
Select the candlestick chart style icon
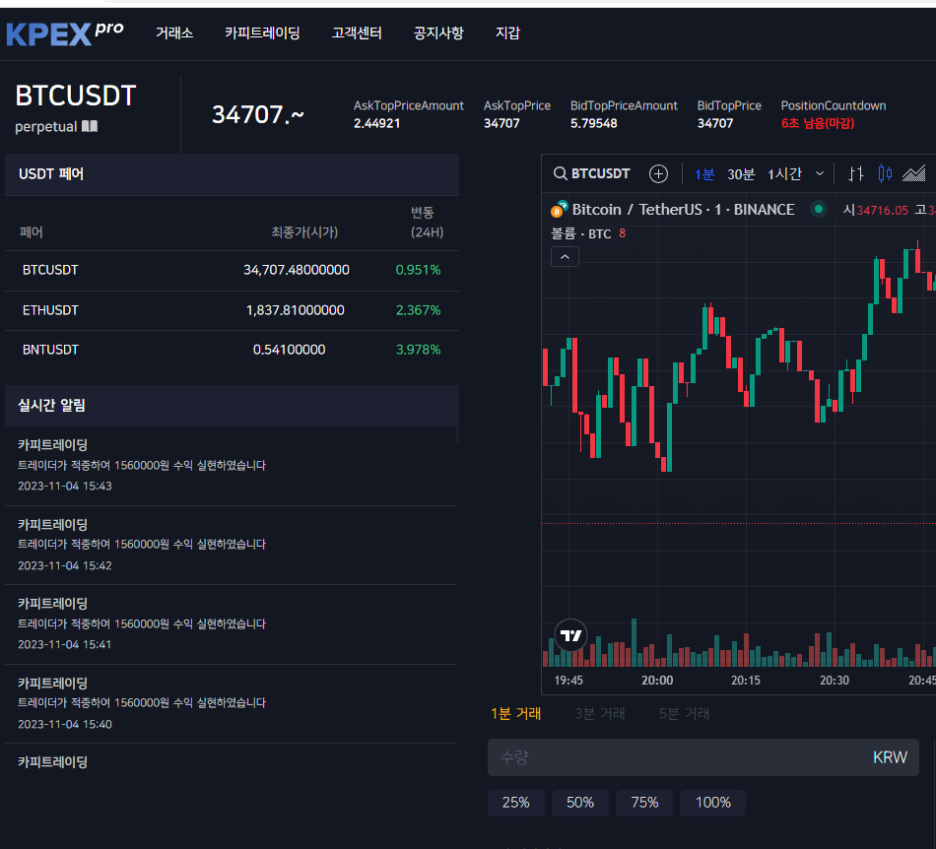pyautogui.click(x=885, y=174)
